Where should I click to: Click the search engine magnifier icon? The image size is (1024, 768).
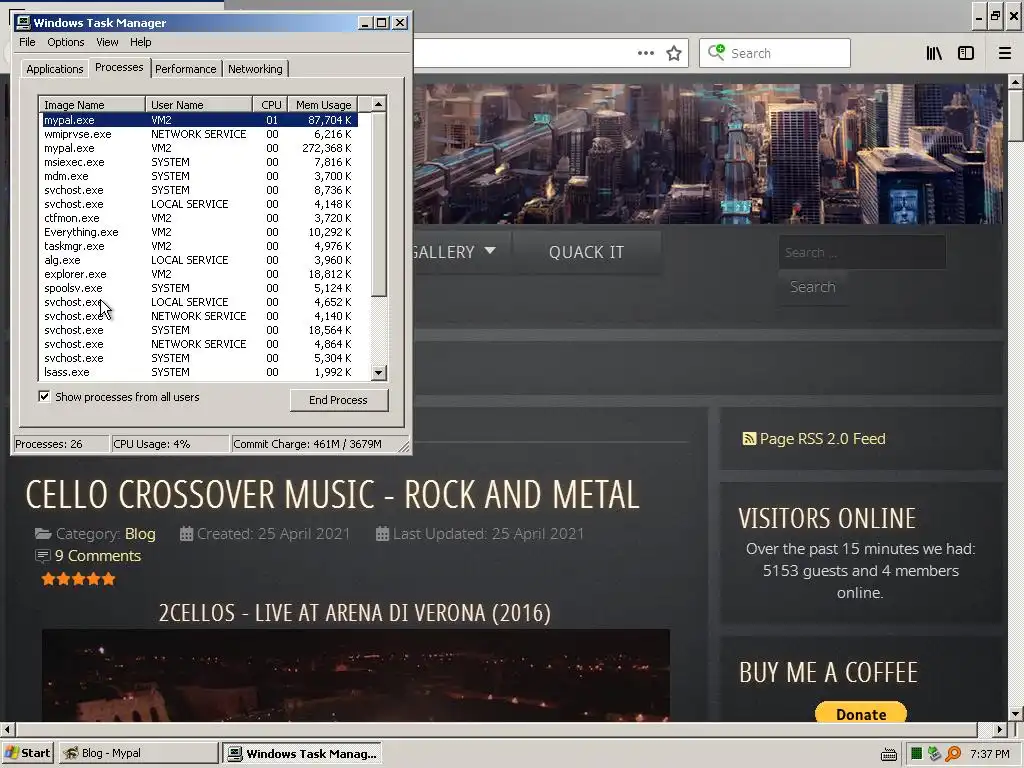click(x=716, y=52)
